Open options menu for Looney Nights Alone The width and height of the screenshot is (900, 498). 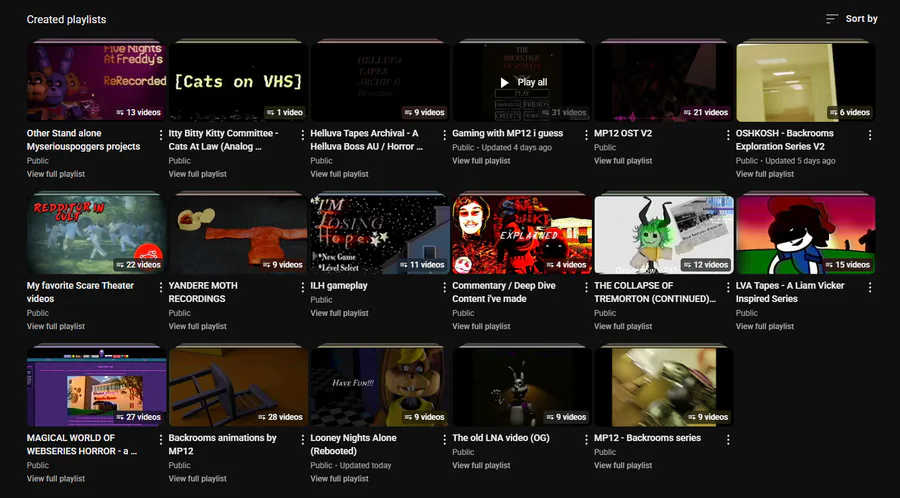[444, 440]
